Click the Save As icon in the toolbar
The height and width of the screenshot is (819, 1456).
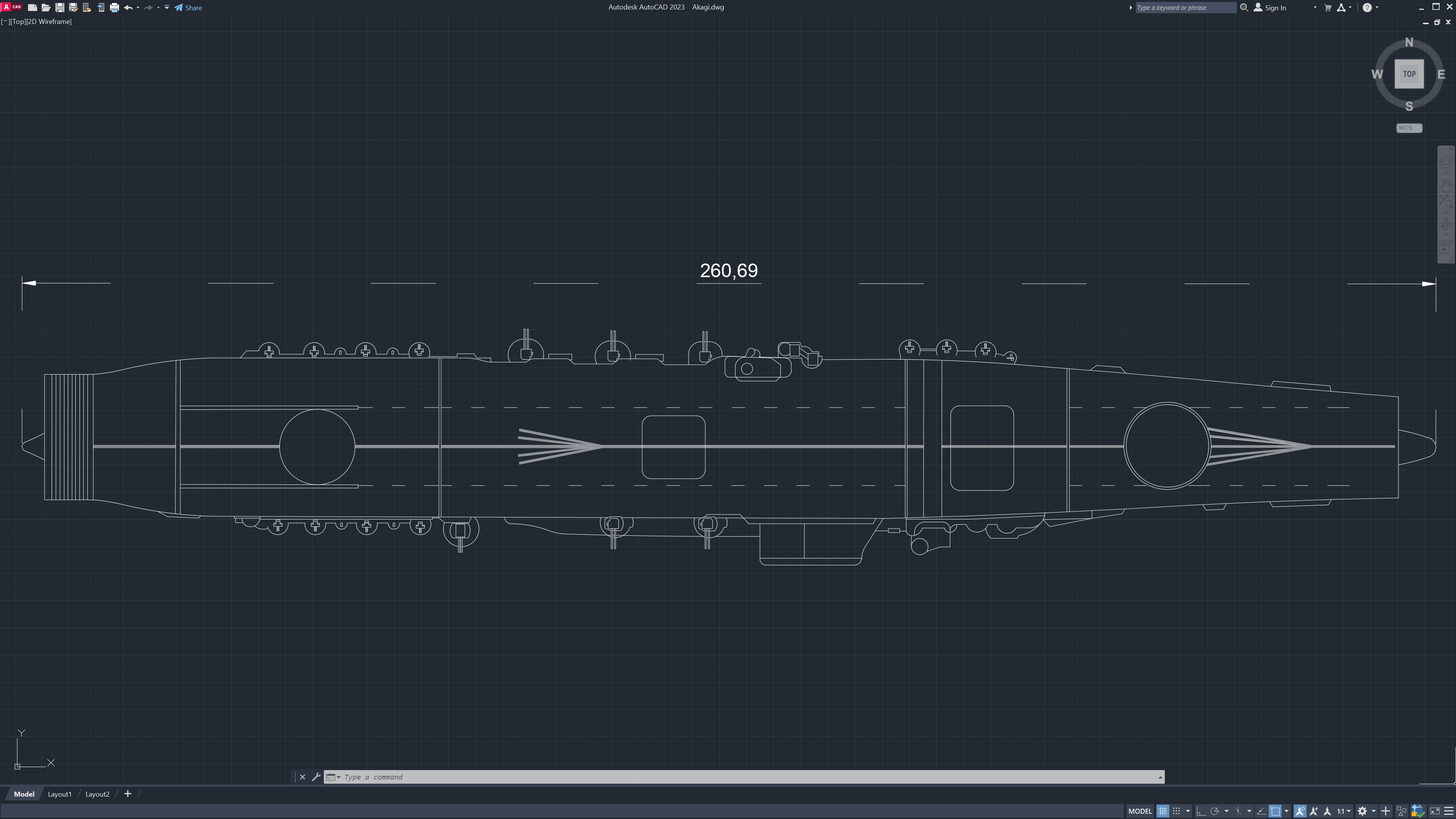point(73,8)
